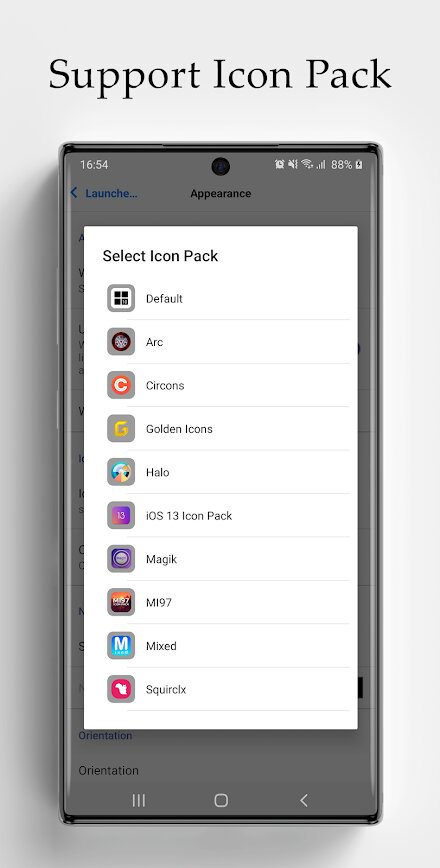
Task: Tap the iOS 13 Icon Pack icon
Action: point(121,515)
